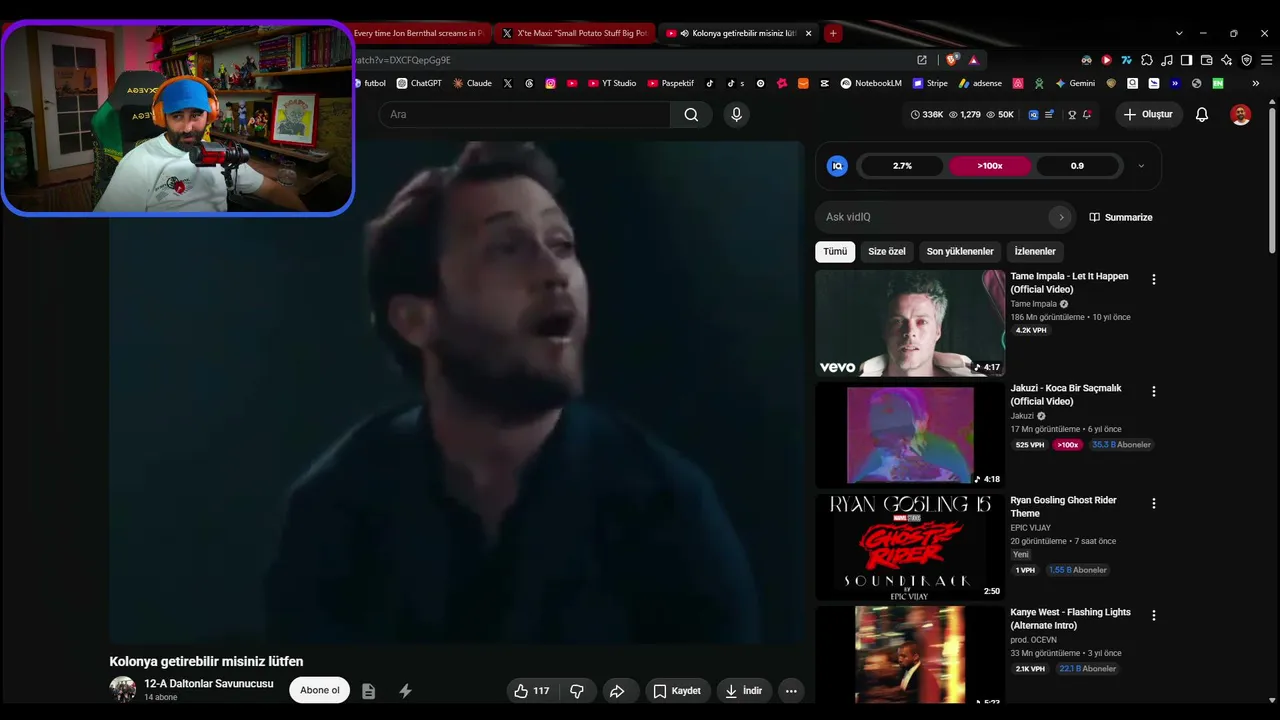Open the account avatar menu
The height and width of the screenshot is (720, 1280).
click(x=1241, y=115)
